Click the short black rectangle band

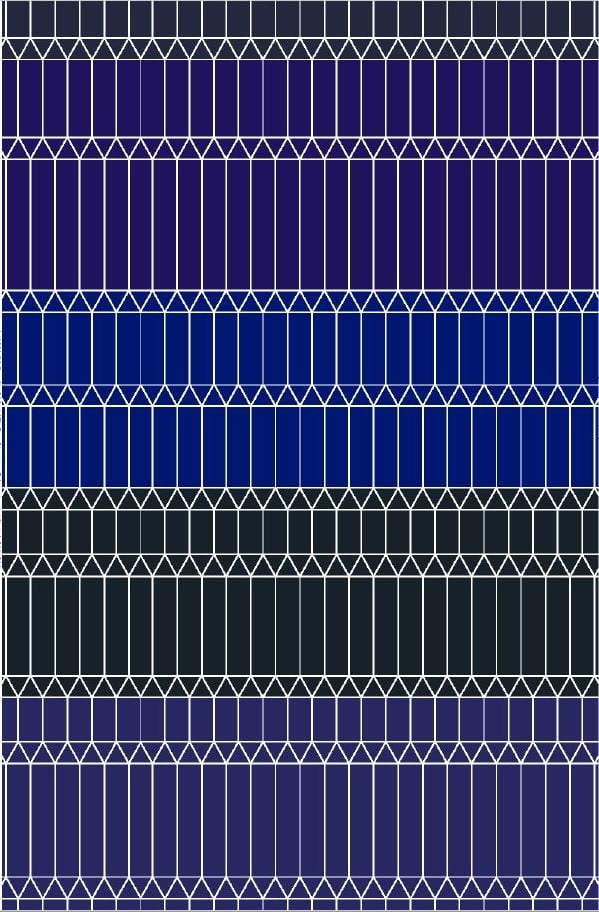click(x=300, y=532)
